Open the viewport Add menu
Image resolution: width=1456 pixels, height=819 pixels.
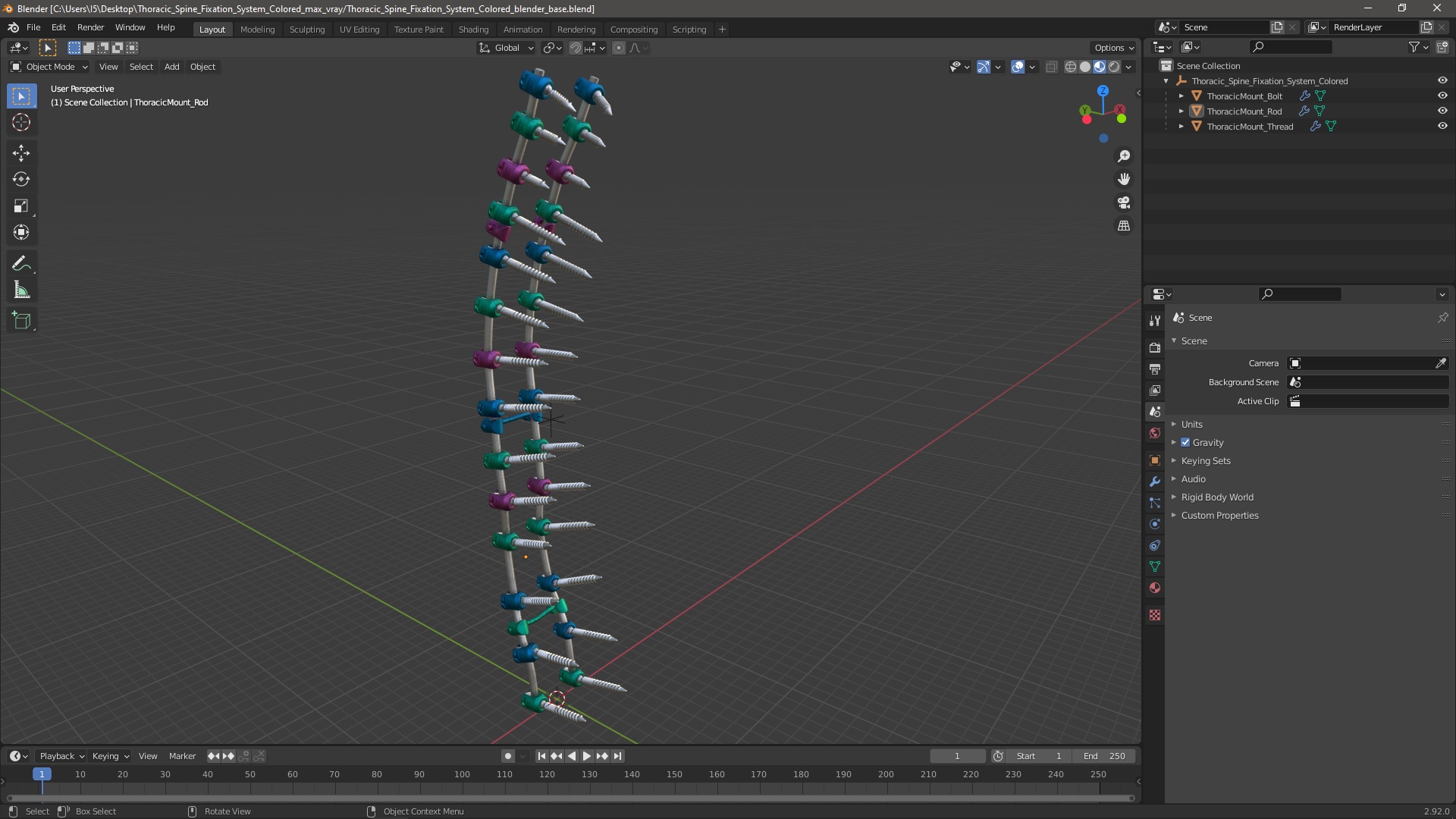coord(172,67)
